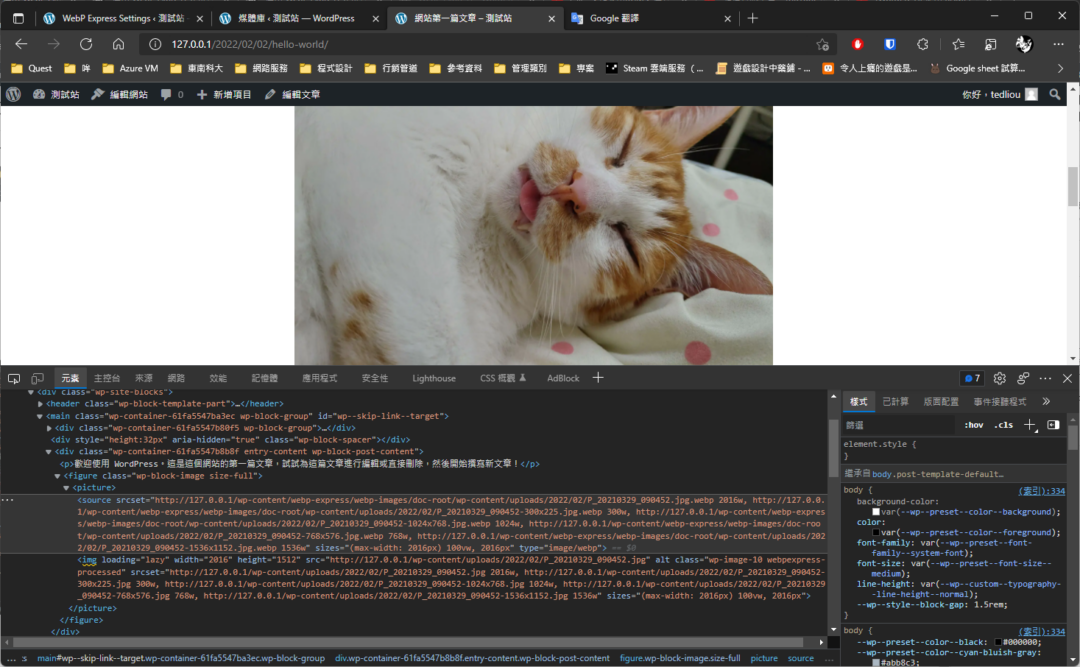Switch to the Google 翻譯 browser tab
Viewport: 1080px width, 667px height.
point(650,19)
